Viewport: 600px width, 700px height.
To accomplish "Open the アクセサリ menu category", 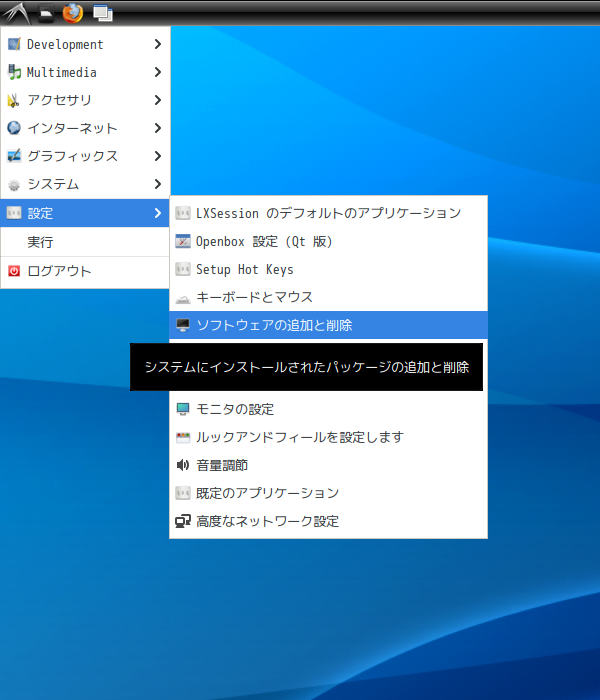I will pyautogui.click(x=85, y=100).
